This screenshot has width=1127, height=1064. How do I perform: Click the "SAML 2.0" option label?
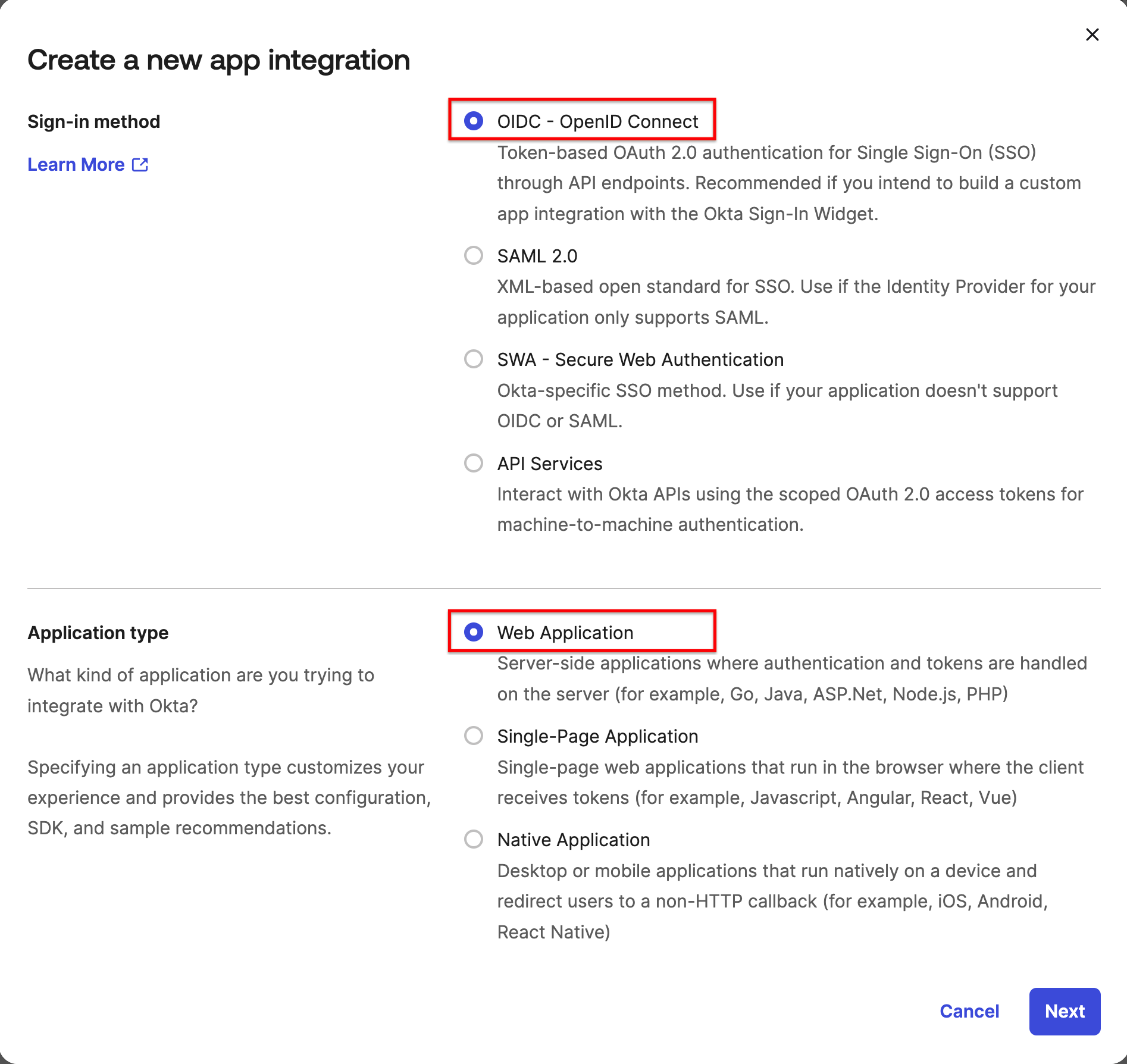pyautogui.click(x=537, y=256)
